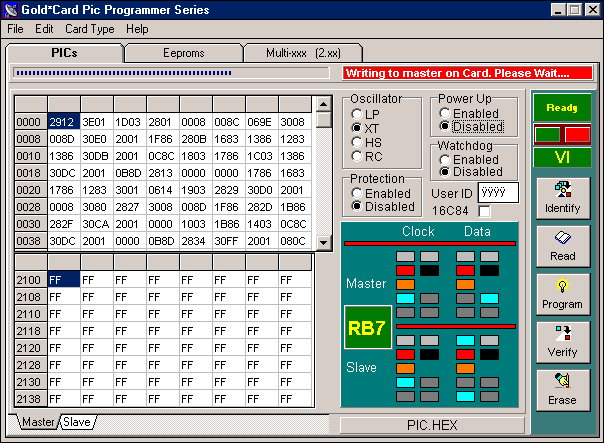Select code cell 1D03
604x443 pixels.
(130, 122)
